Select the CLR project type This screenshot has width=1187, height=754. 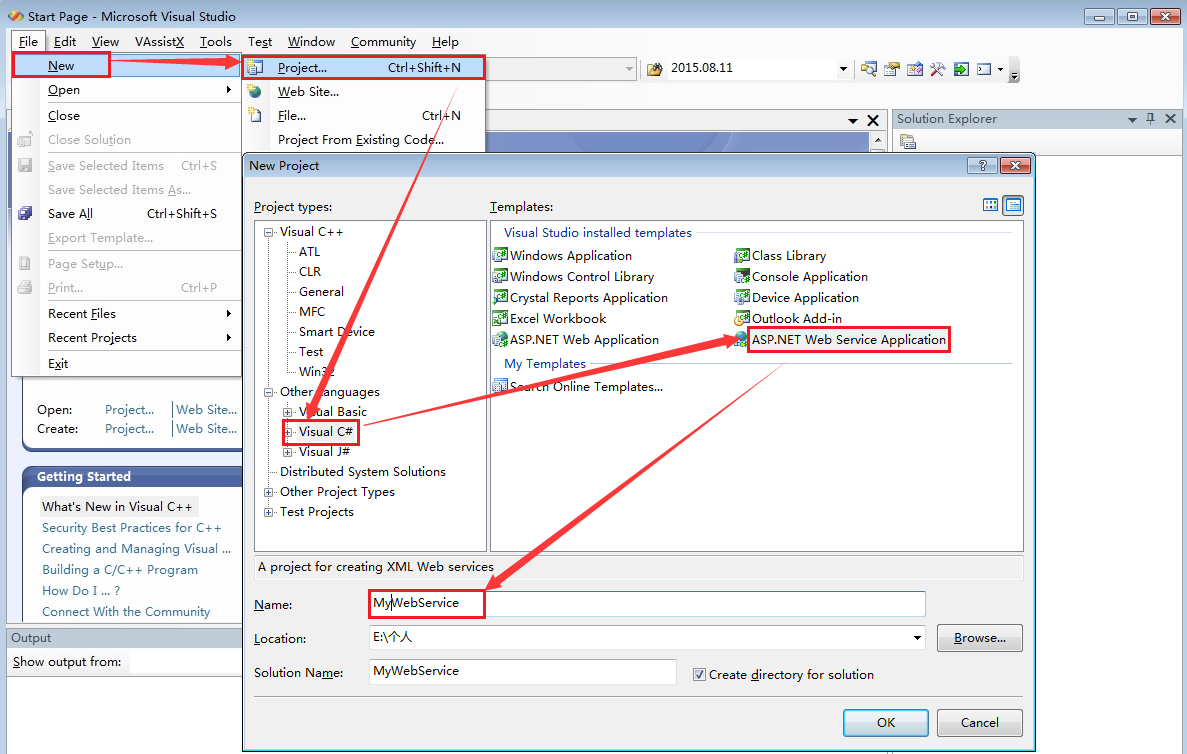pos(310,272)
